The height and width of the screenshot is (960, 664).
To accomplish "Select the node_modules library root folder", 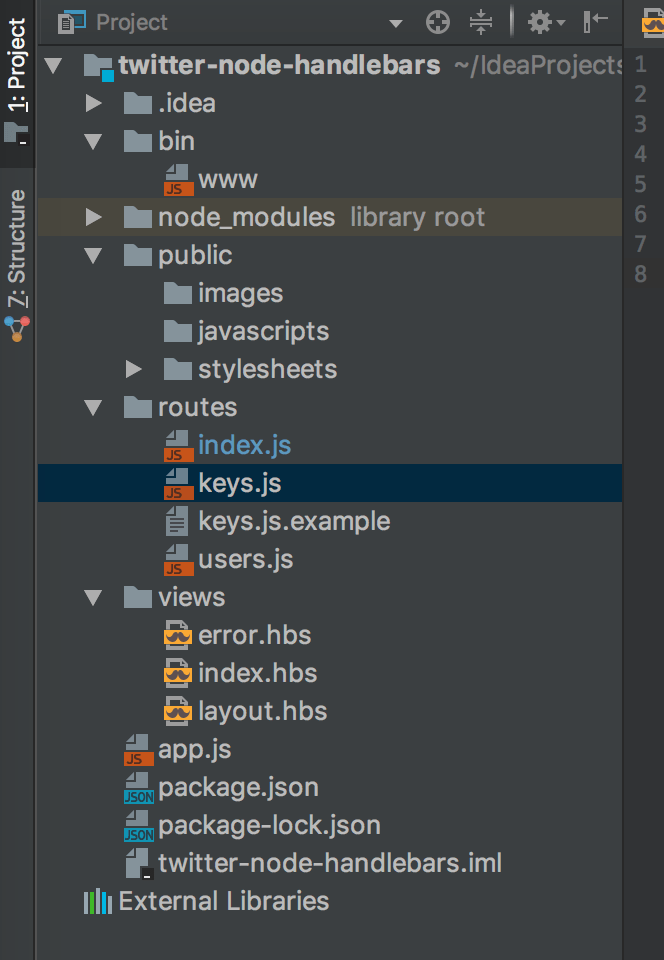I will [x=246, y=217].
